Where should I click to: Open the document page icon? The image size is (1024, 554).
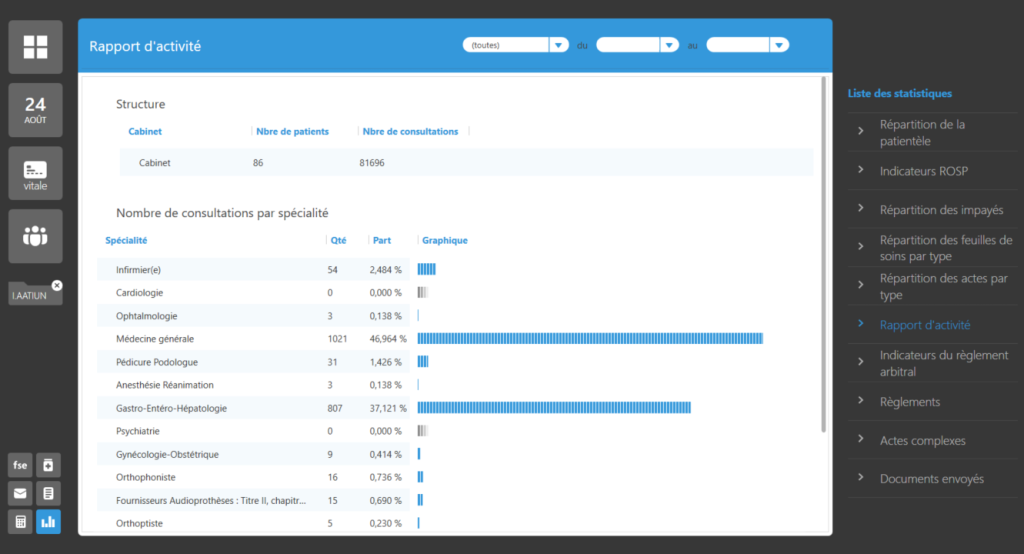coord(48,493)
